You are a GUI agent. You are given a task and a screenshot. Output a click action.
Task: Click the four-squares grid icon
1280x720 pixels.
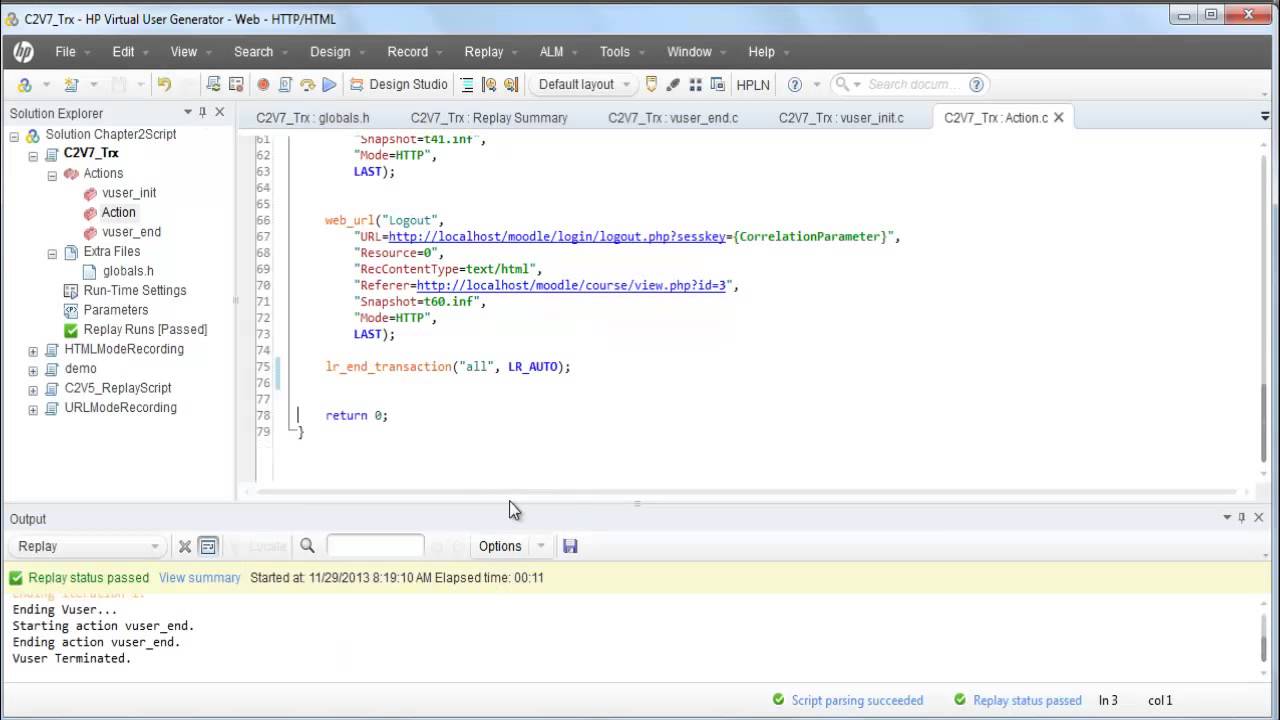coord(696,85)
